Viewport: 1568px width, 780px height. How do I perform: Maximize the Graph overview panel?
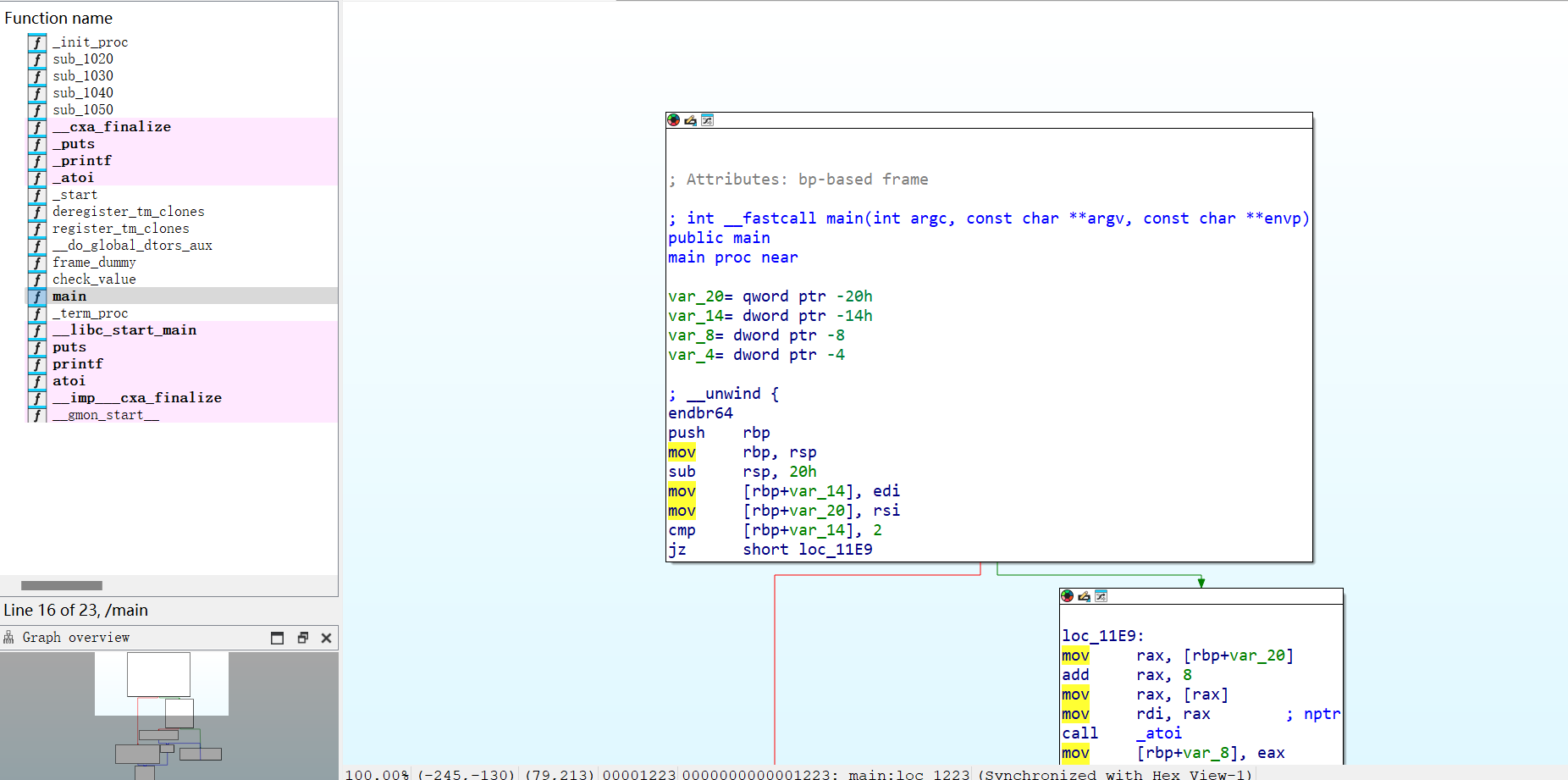[277, 638]
